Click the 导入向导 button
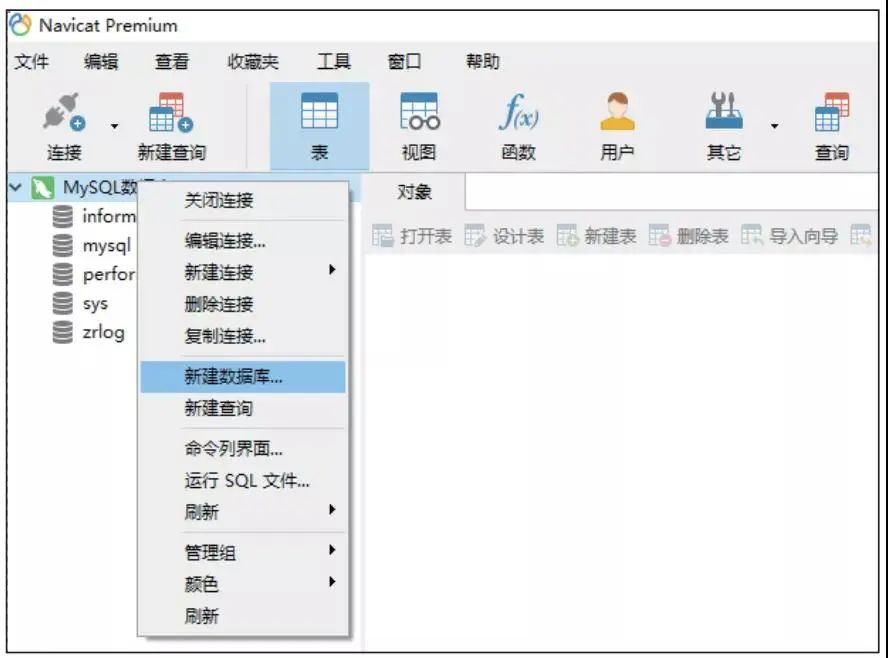The image size is (888, 658). [789, 236]
